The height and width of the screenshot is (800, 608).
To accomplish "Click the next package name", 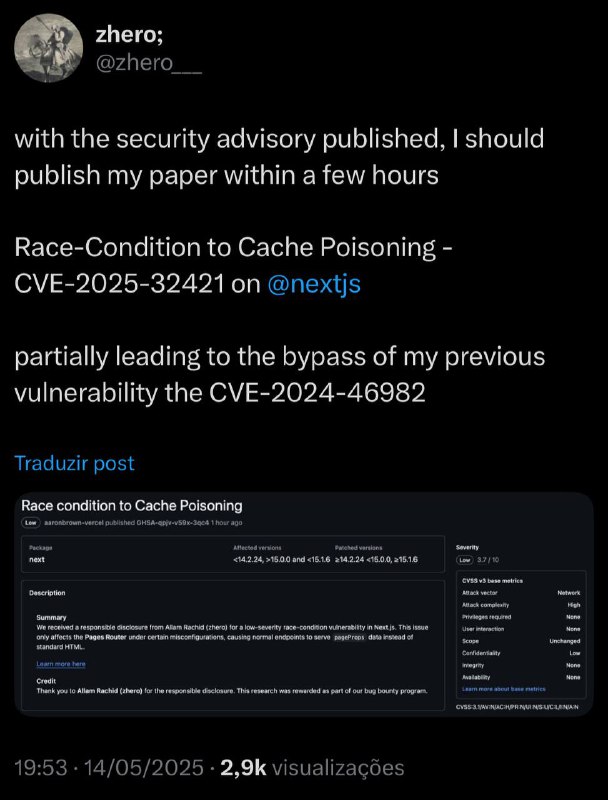I will (x=37, y=559).
